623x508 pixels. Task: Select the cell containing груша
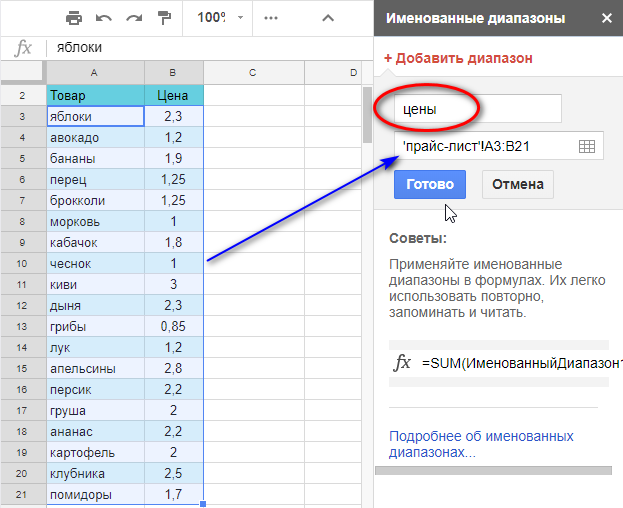95,411
